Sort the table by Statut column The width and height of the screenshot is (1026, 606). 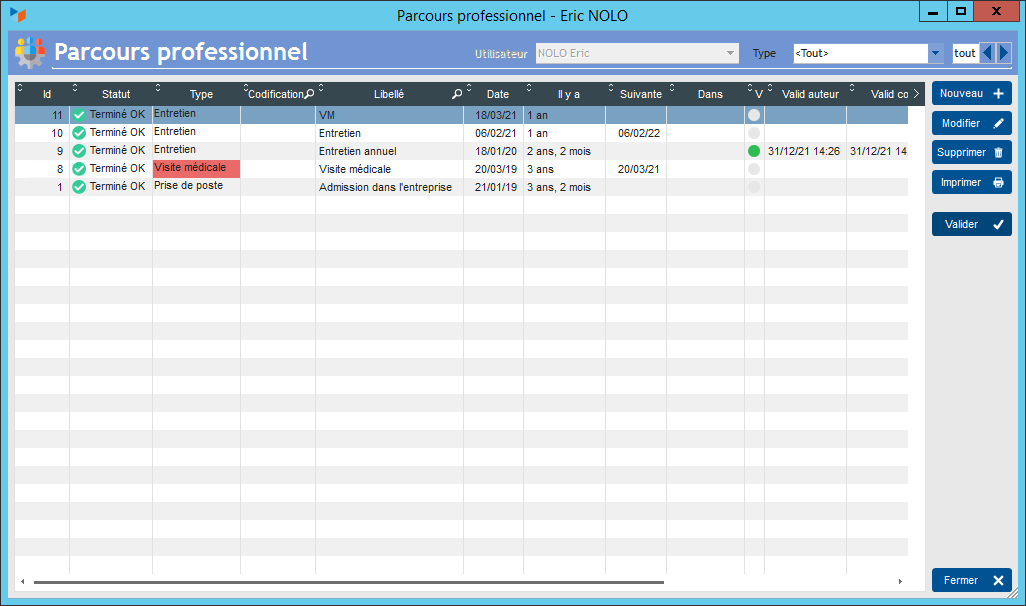point(116,95)
